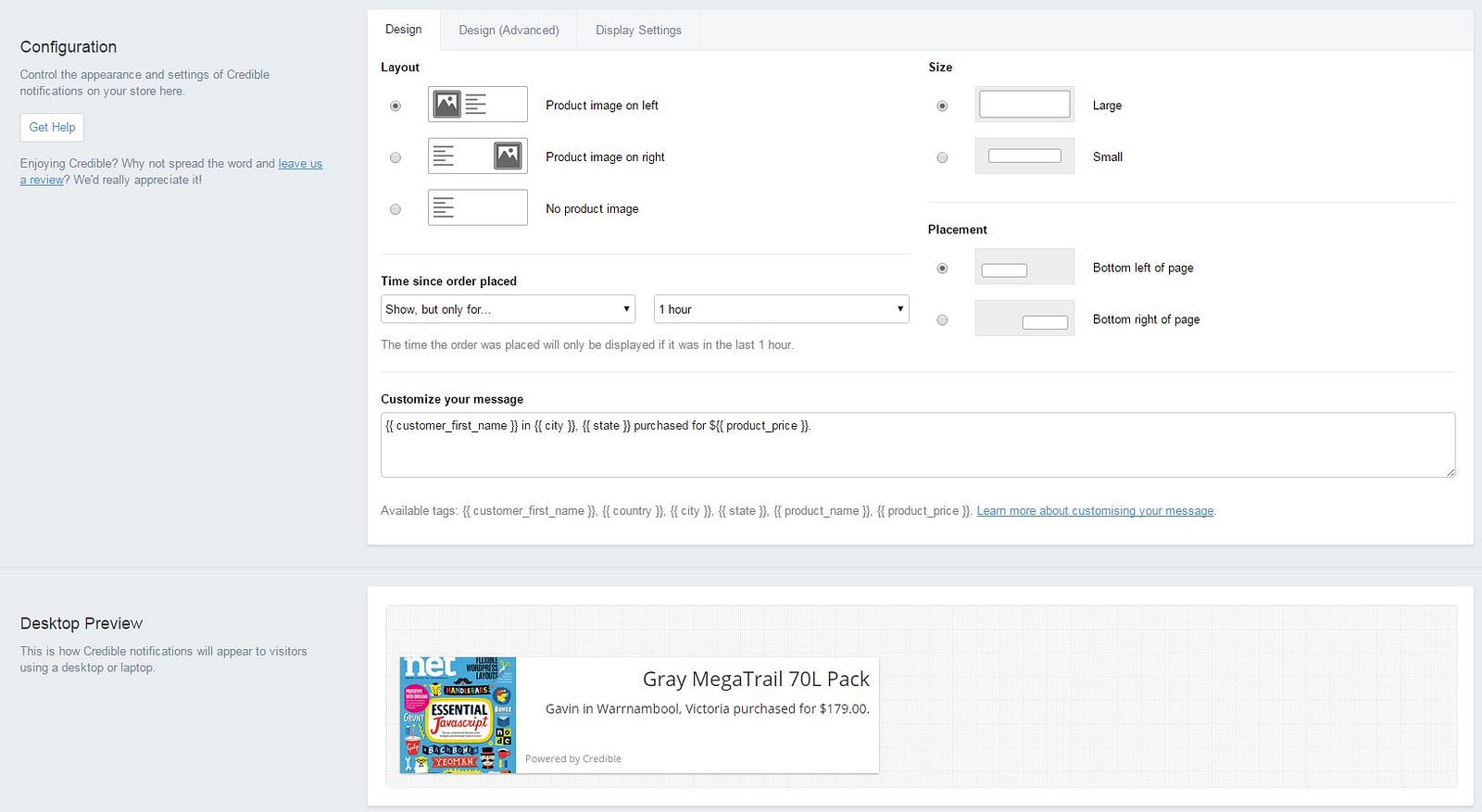Click the textarea resize handle corner
This screenshot has width=1482, height=812.
(1451, 472)
